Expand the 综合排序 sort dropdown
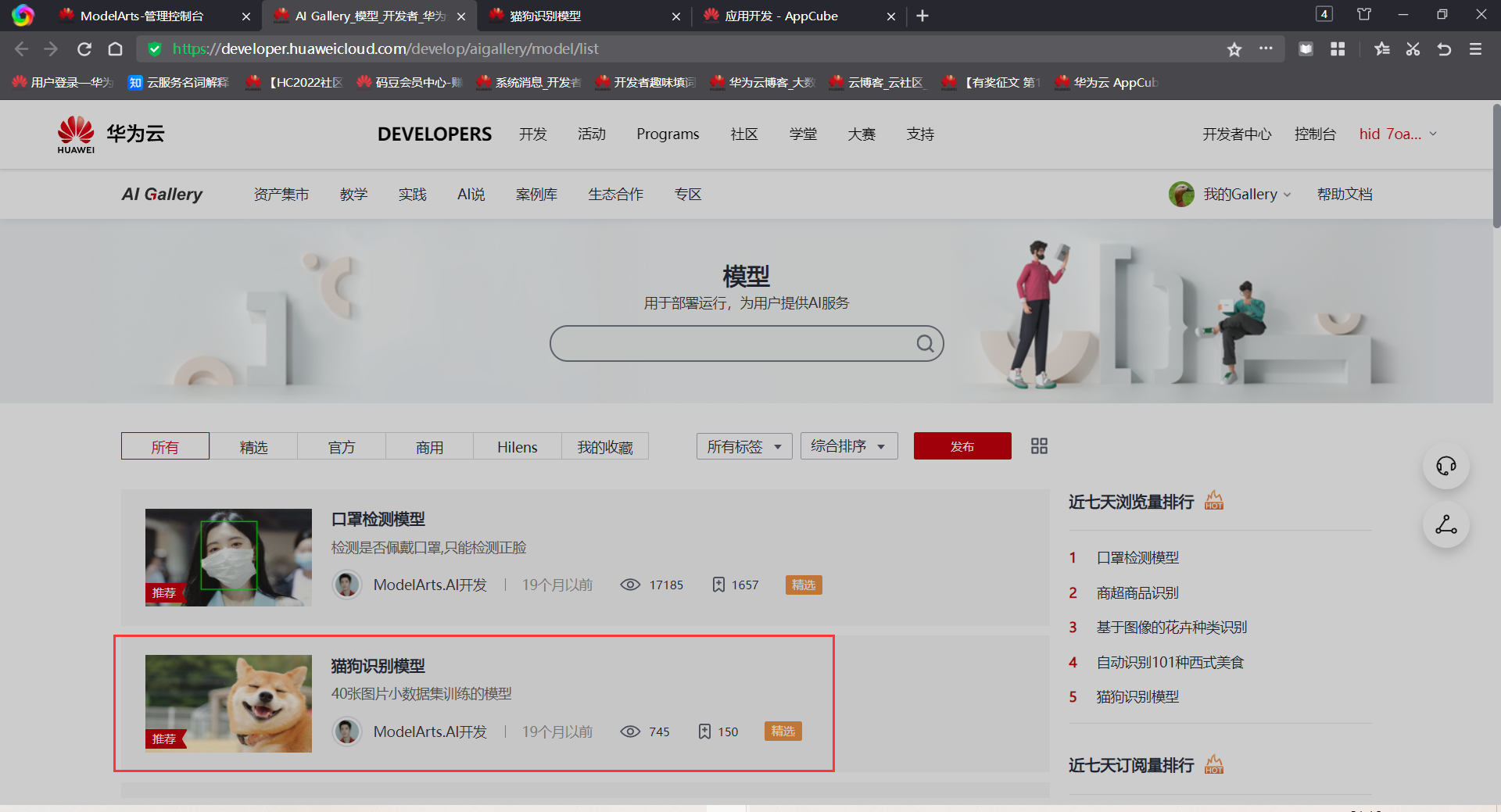1501x812 pixels. tap(849, 446)
